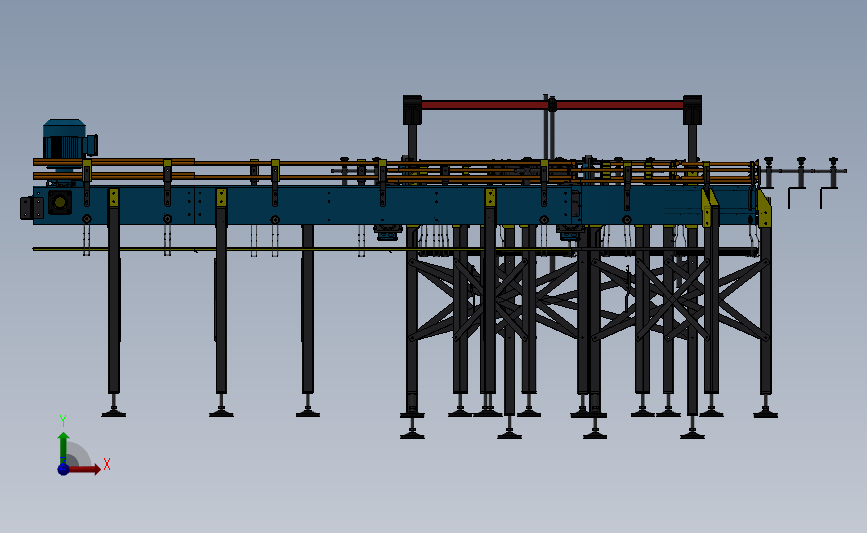The image size is (867, 533).
Task: Pick the long thin rod beneath the conveyor
Action: pyautogui.click(x=301, y=249)
